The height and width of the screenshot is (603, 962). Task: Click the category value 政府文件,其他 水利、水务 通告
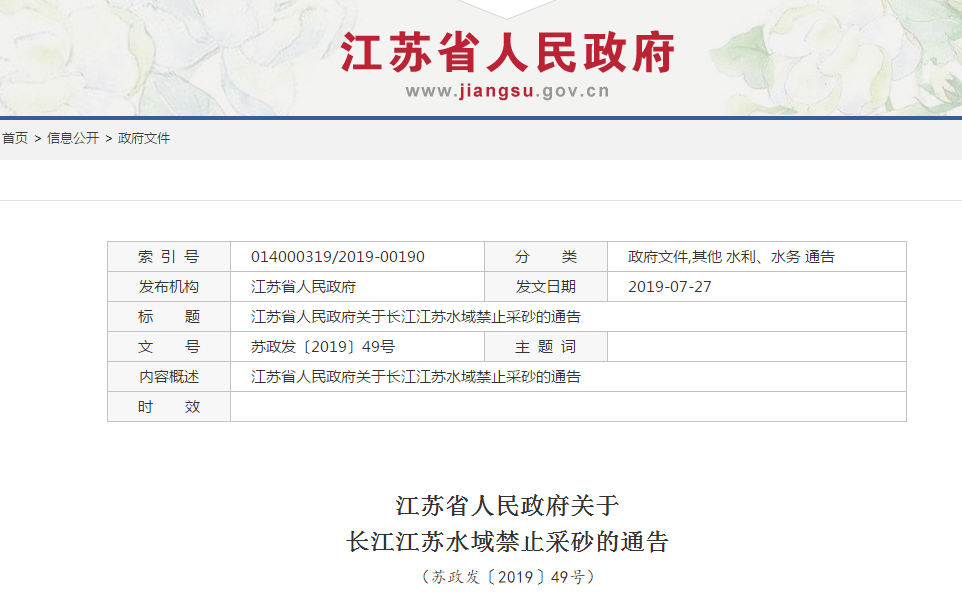pyautogui.click(x=731, y=257)
